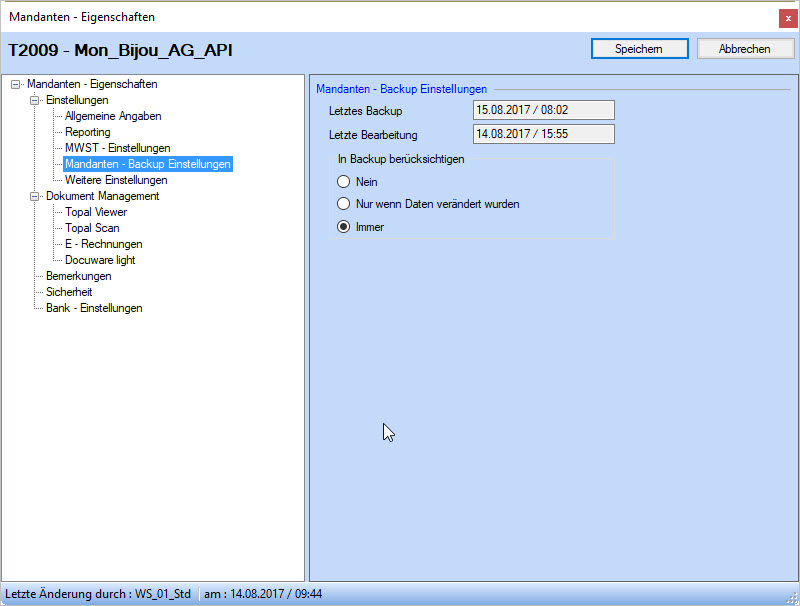Close the Mandanten - Eigenschaften window
This screenshot has height=606, width=800.
[x=788, y=17]
